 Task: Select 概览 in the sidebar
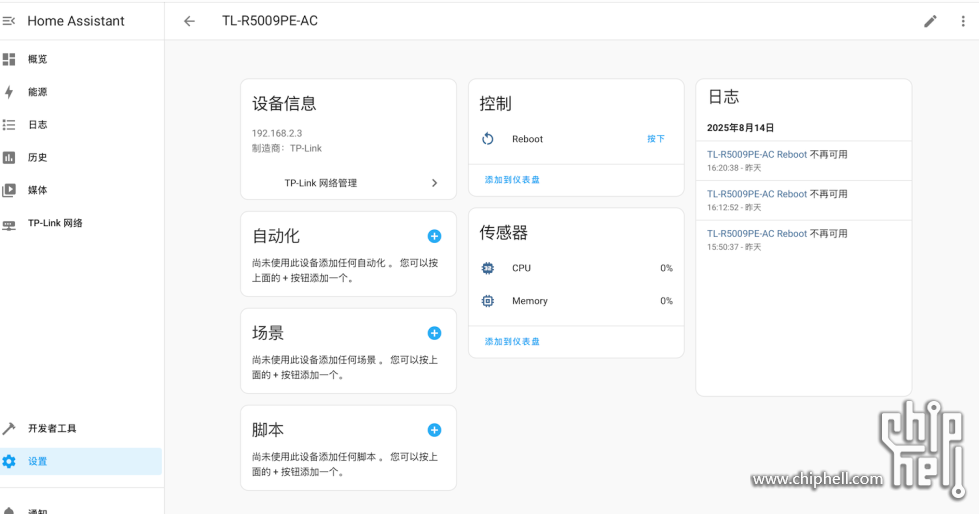[x=37, y=59]
